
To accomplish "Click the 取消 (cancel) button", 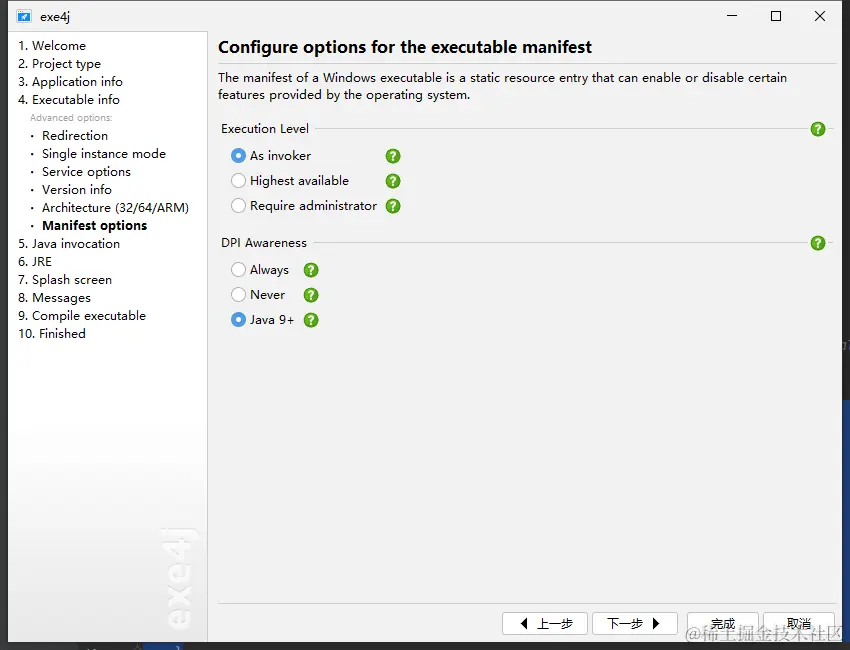I will coord(799,623).
